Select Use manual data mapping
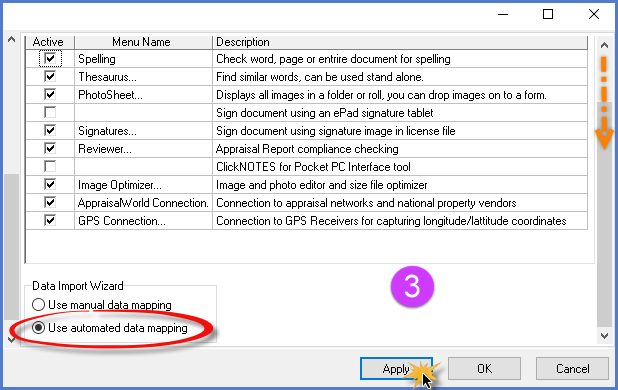The height and width of the screenshot is (390, 618). (102, 305)
